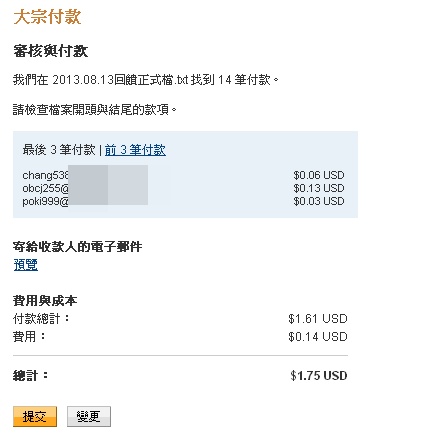Screen dimensions: 434x440
Task: Click the 審核與付款 heading
Action: click(x=51, y=51)
